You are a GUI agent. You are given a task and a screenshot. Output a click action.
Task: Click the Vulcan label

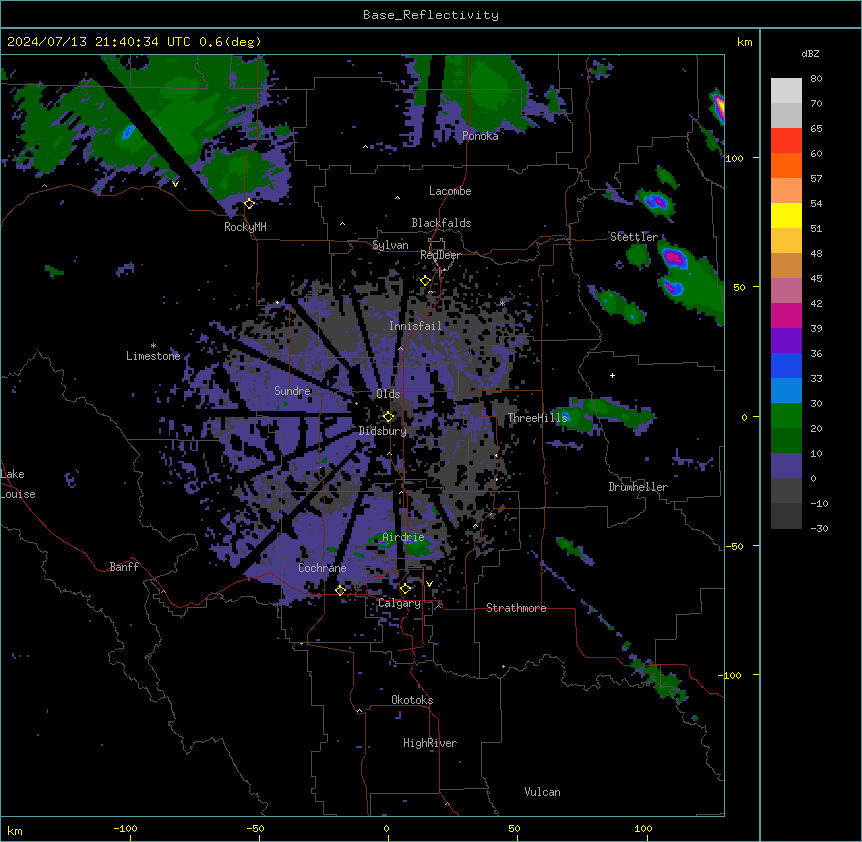542,792
